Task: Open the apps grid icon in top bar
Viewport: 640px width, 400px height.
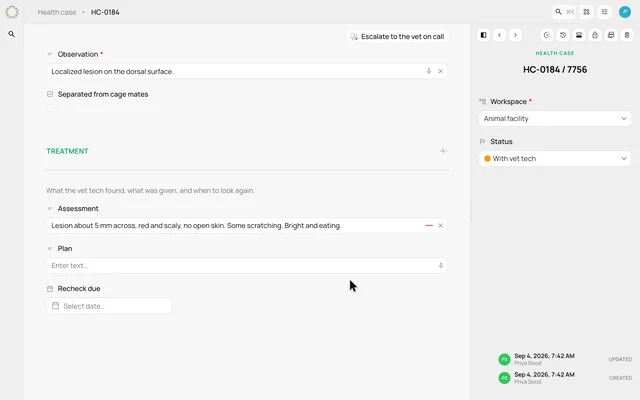Action: click(587, 12)
